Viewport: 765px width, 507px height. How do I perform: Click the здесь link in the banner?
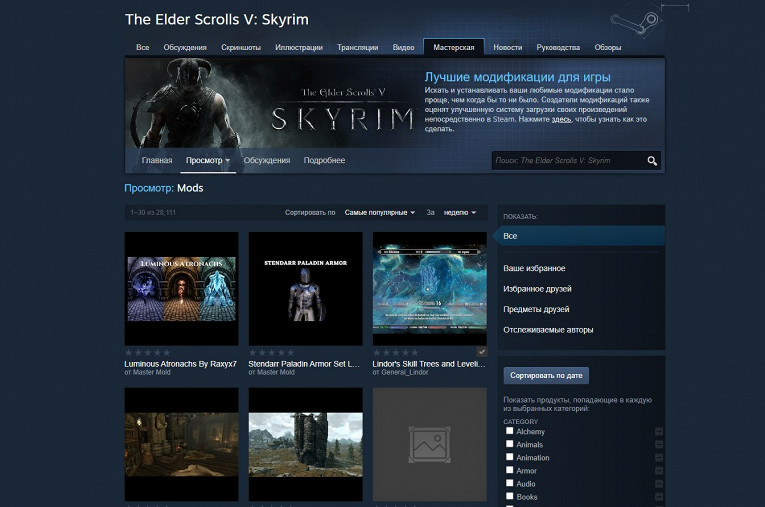561,119
